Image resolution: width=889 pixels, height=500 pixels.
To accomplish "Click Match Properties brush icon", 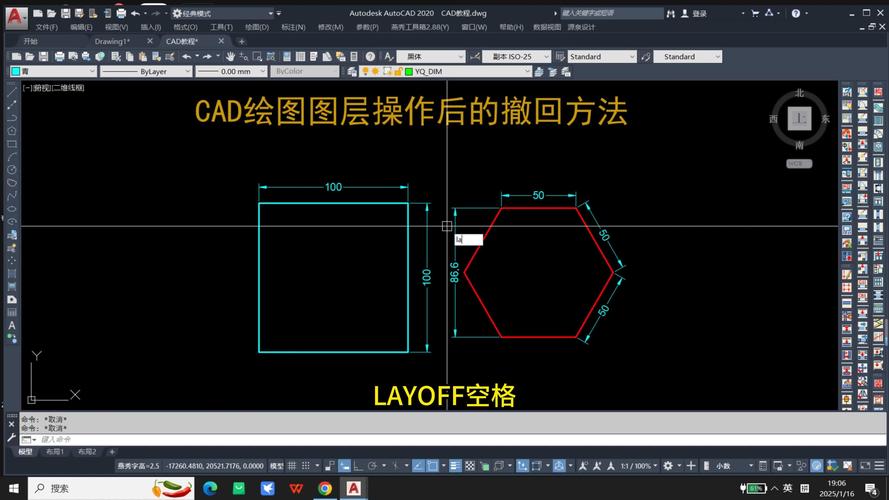I will click(170, 56).
